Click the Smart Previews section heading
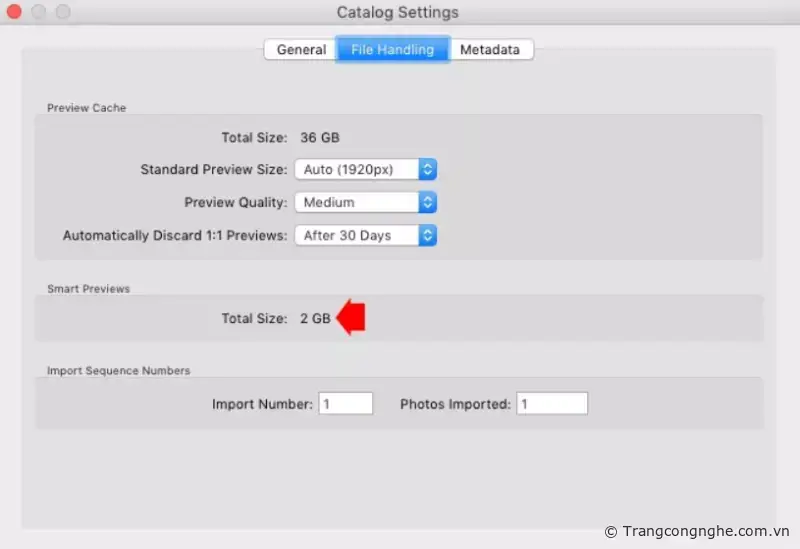Image resolution: width=800 pixels, height=549 pixels. tap(89, 289)
